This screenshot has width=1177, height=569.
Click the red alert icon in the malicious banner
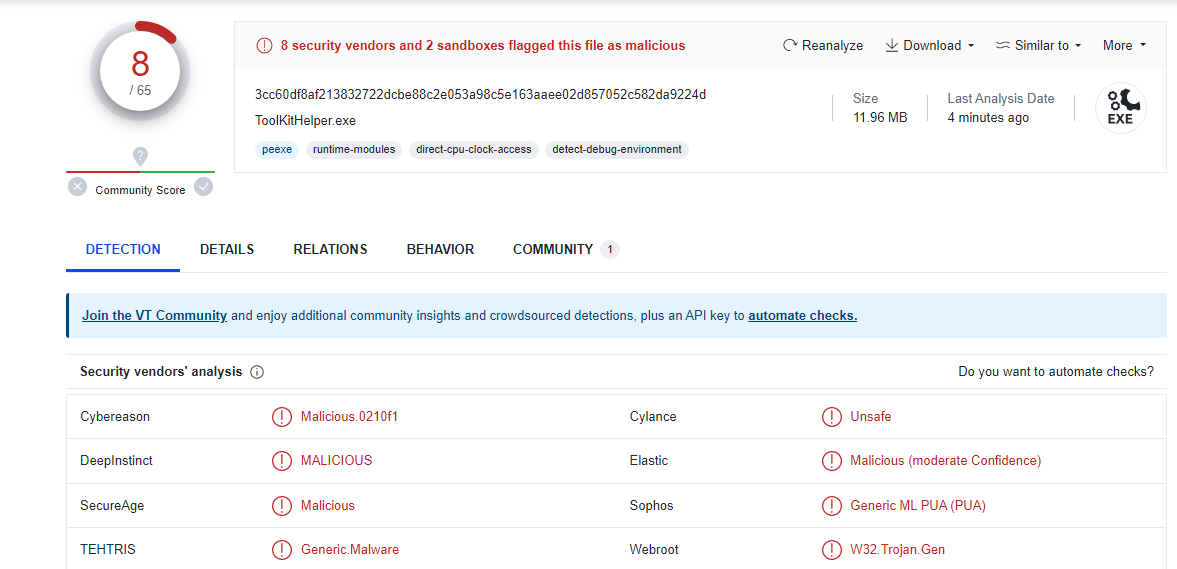tap(264, 45)
